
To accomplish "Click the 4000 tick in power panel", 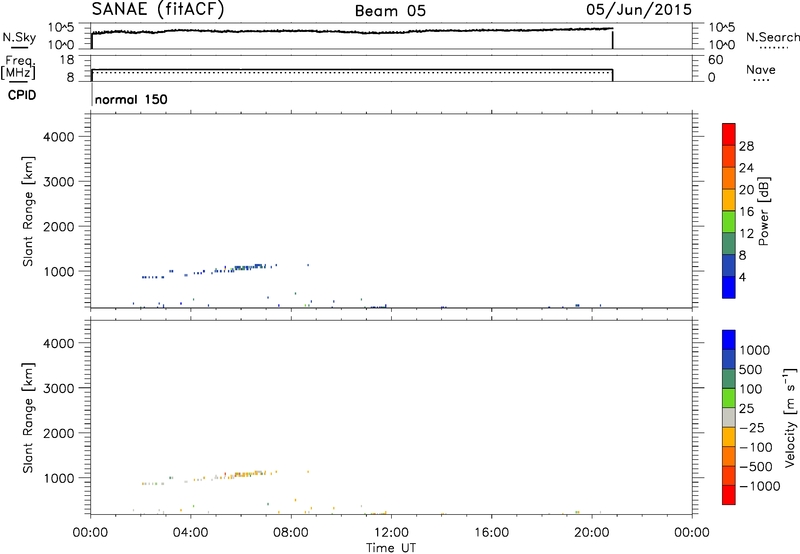I will (x=59, y=137).
